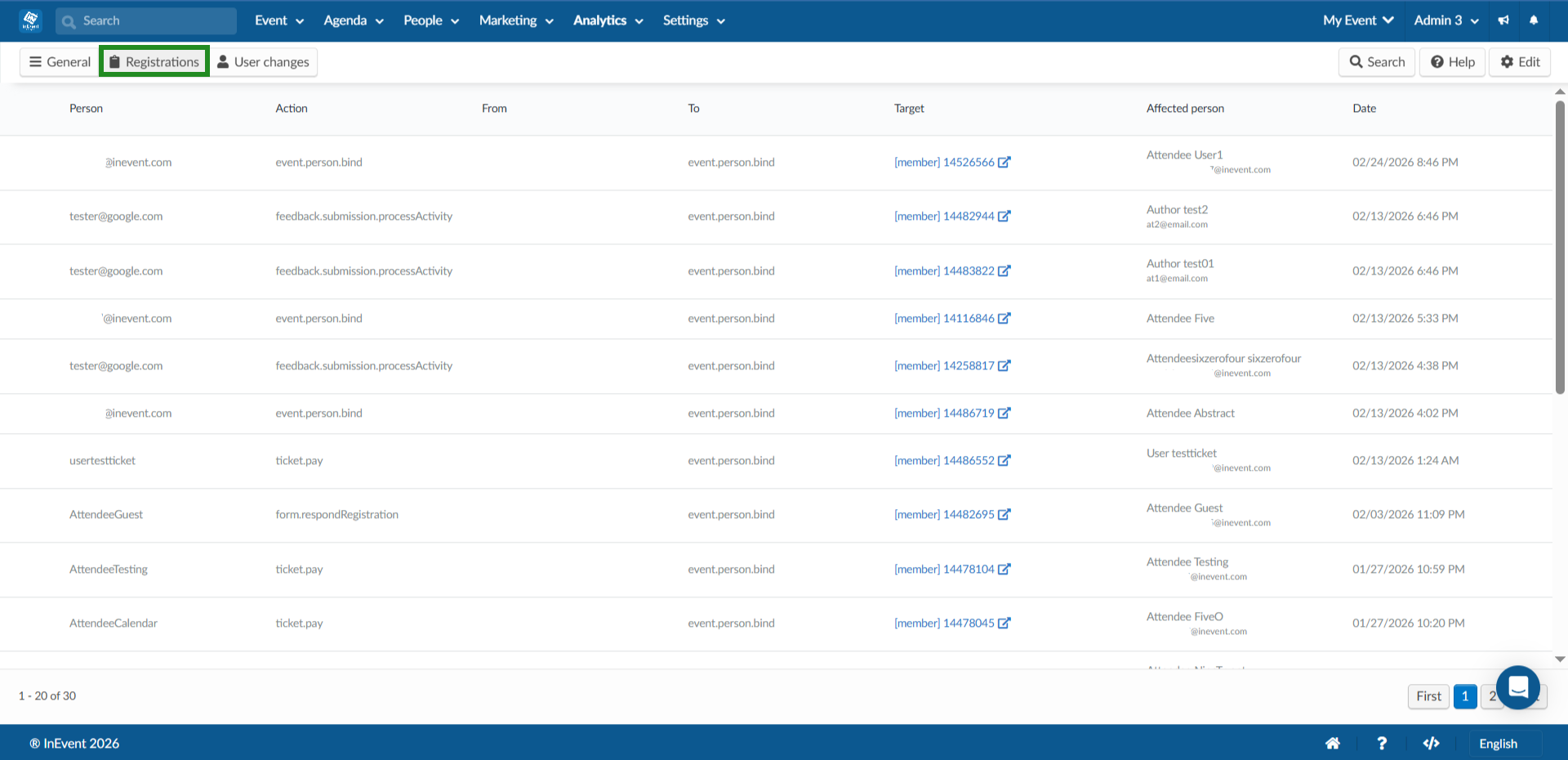Open external link icon for member 14486719
The width and height of the screenshot is (1568, 760).
click(1004, 413)
